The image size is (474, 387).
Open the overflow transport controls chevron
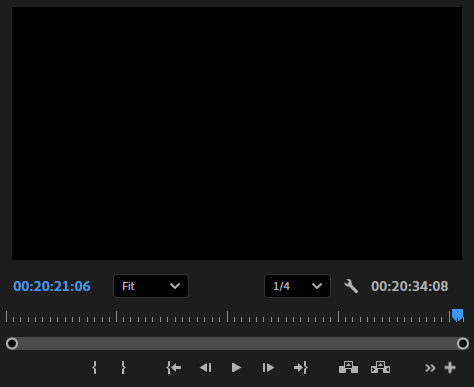[x=430, y=368]
